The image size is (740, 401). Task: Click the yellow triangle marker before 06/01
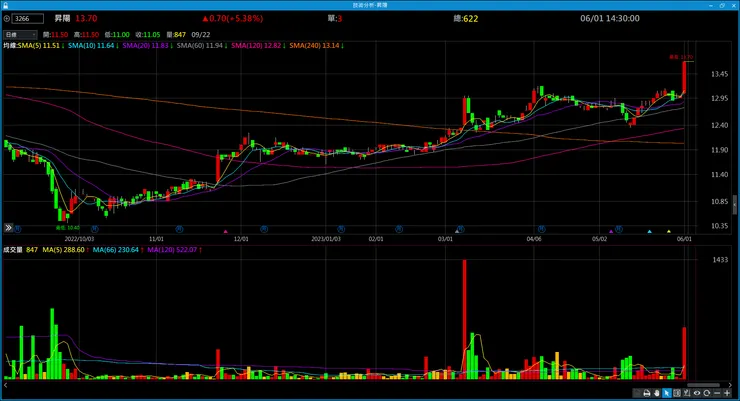coord(669,231)
